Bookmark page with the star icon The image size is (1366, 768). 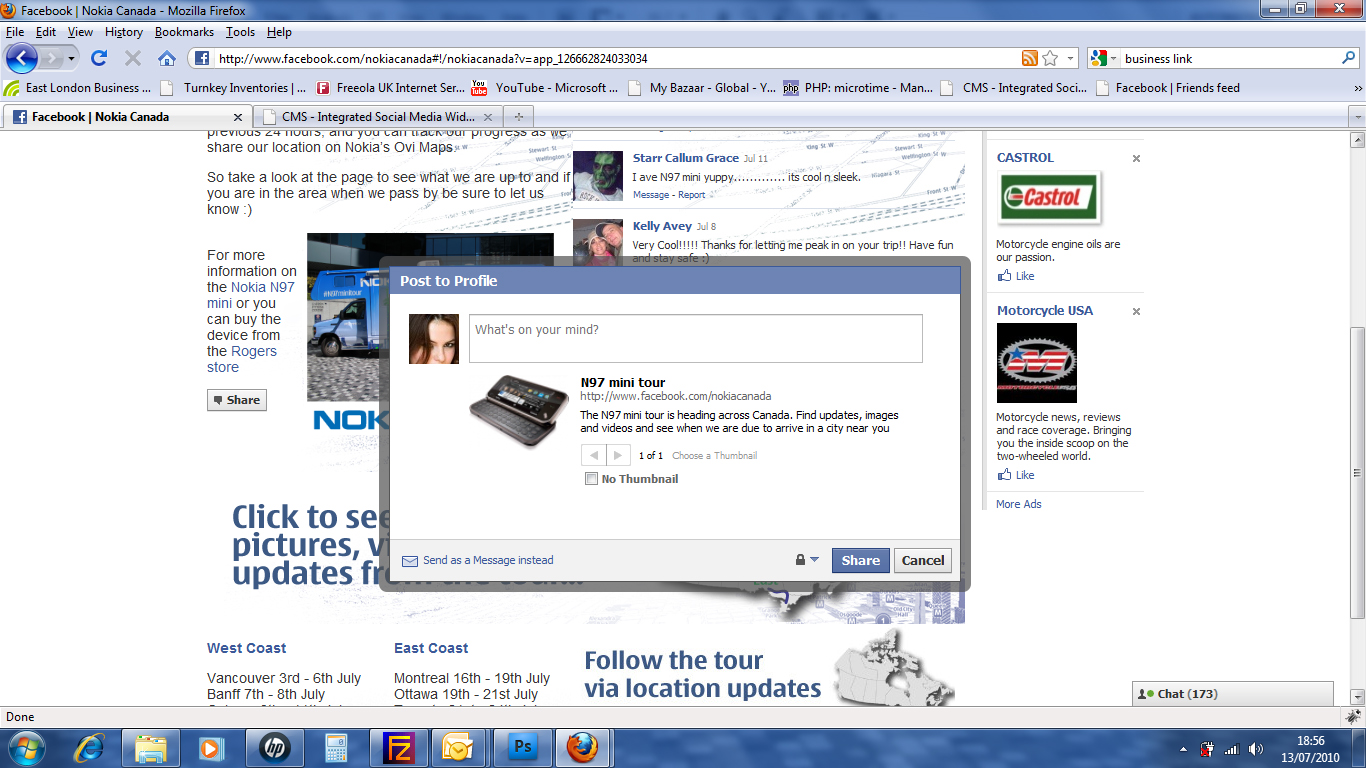(x=1050, y=58)
